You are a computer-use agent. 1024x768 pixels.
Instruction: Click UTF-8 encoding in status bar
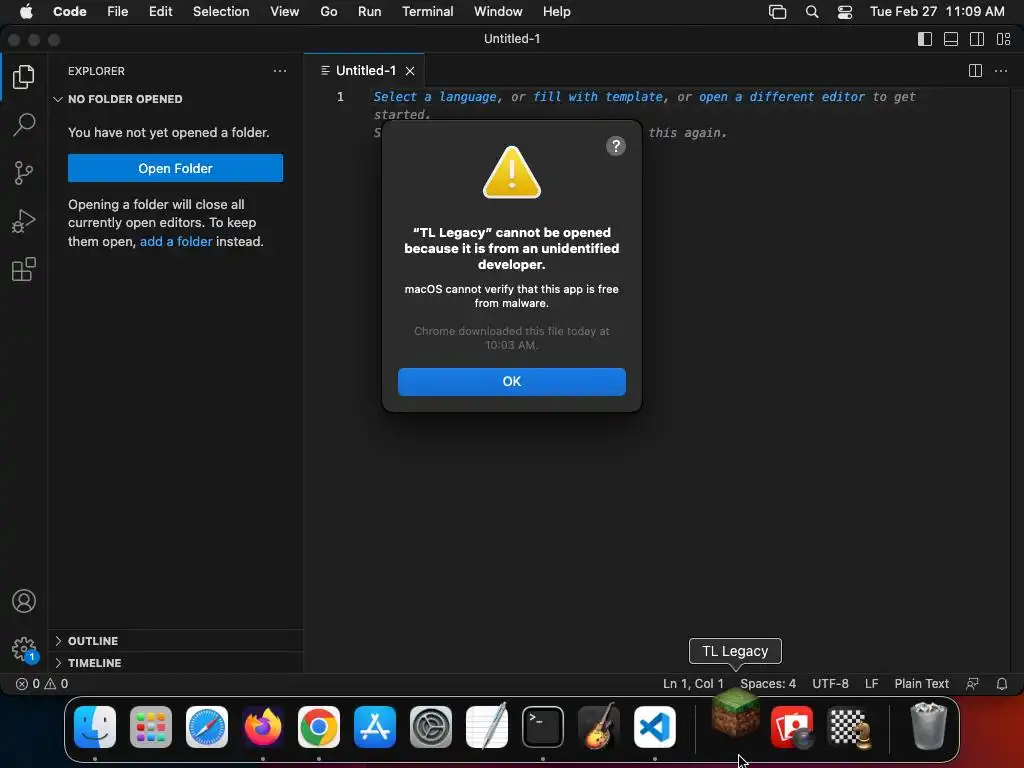coord(830,684)
